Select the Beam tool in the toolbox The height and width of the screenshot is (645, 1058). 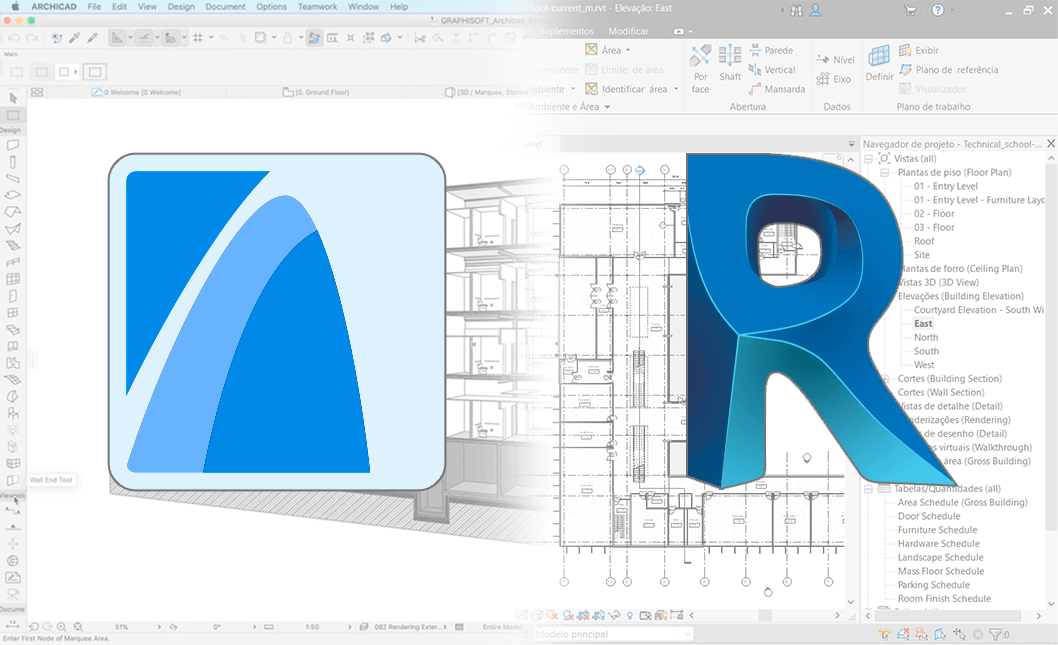[13, 179]
